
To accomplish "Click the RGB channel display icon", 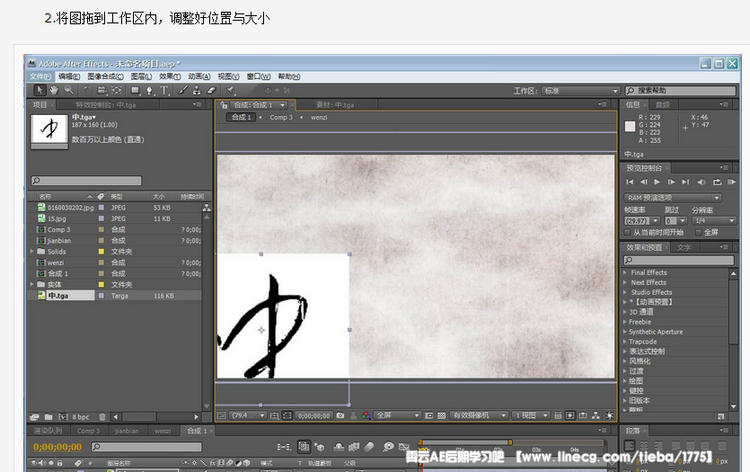I will (x=366, y=416).
